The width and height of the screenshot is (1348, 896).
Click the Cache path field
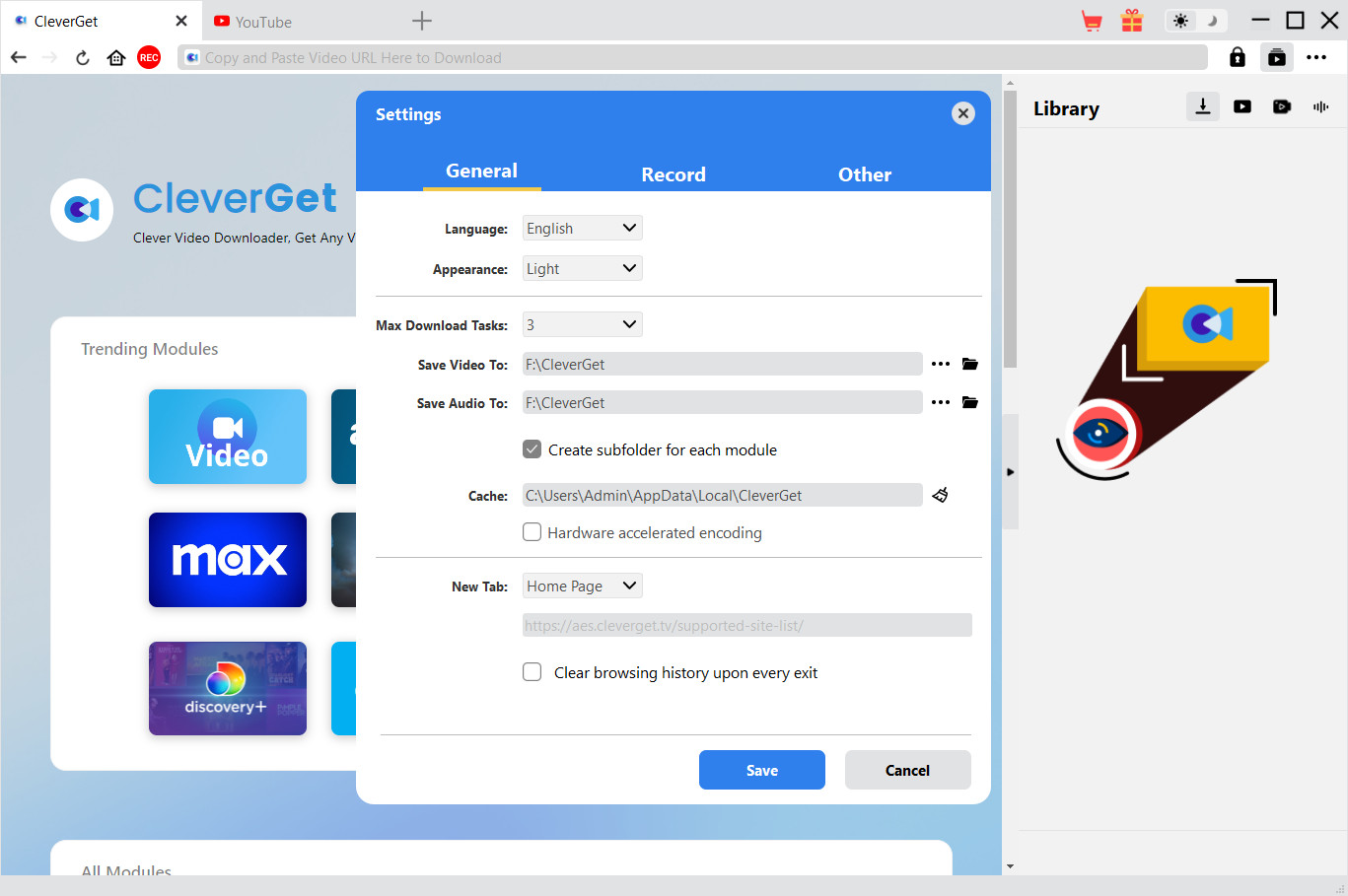[723, 495]
